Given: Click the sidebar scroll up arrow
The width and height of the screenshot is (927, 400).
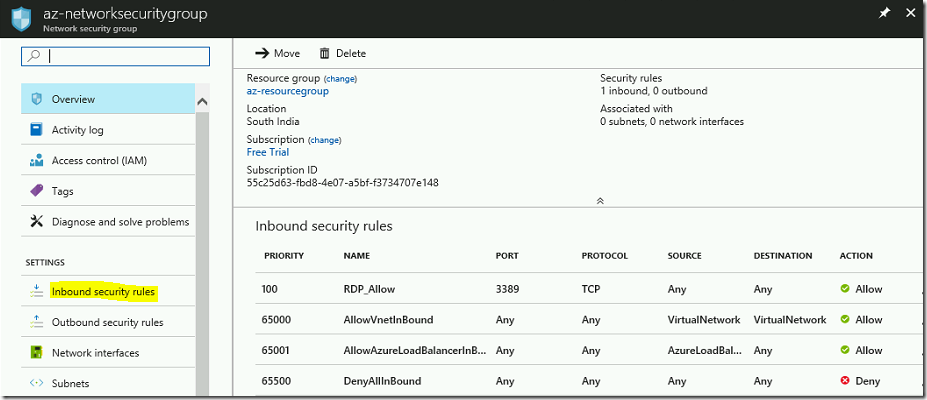Looking at the screenshot, I should point(202,102).
